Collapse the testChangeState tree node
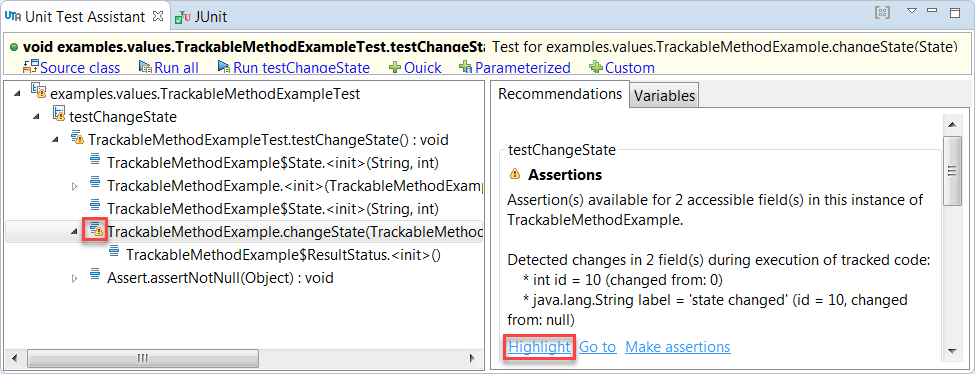 coord(36,117)
